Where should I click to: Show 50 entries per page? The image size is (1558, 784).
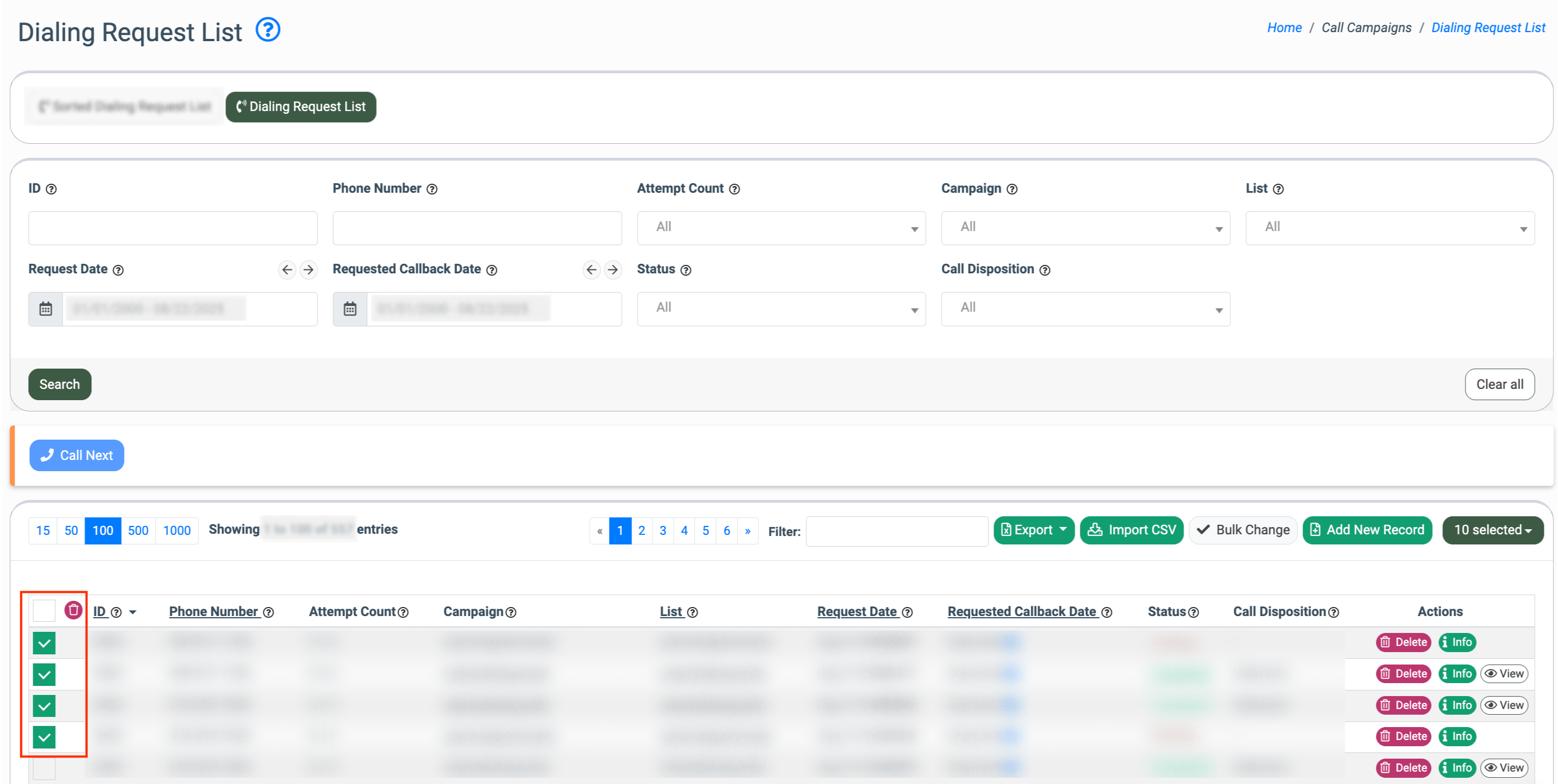72,531
